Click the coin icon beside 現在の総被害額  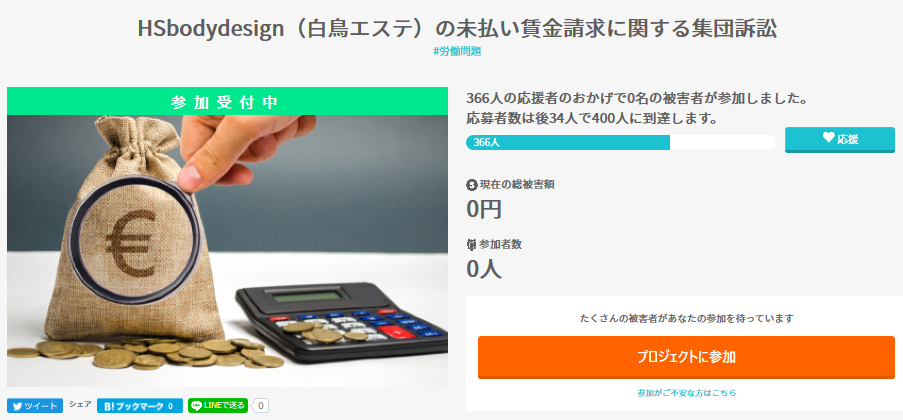471,185
